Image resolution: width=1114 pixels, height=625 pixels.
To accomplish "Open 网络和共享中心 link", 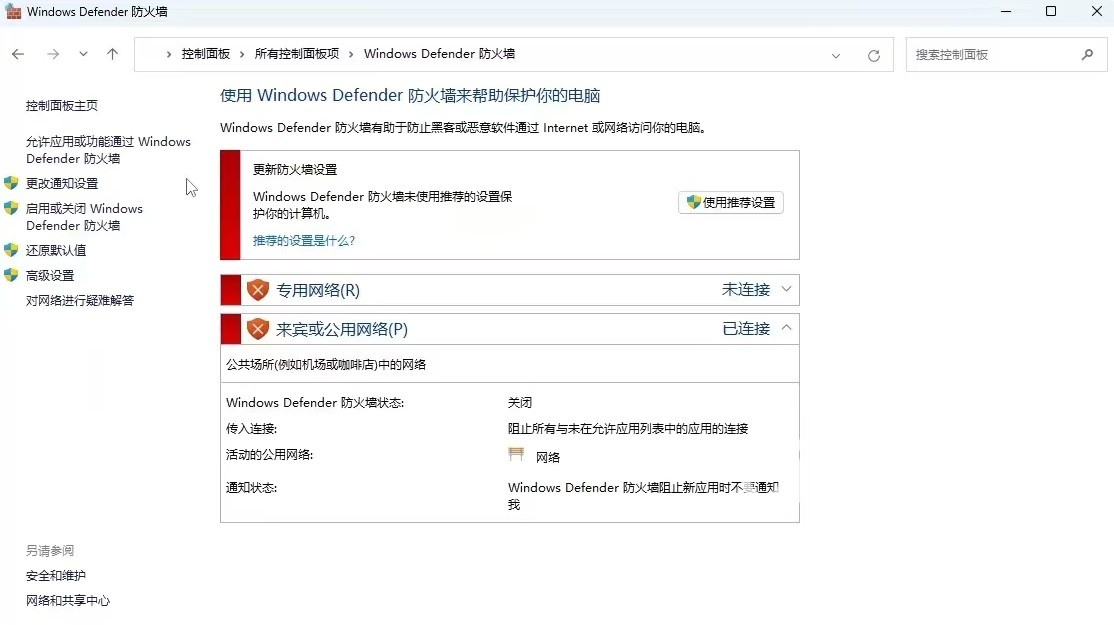I will pos(68,601).
